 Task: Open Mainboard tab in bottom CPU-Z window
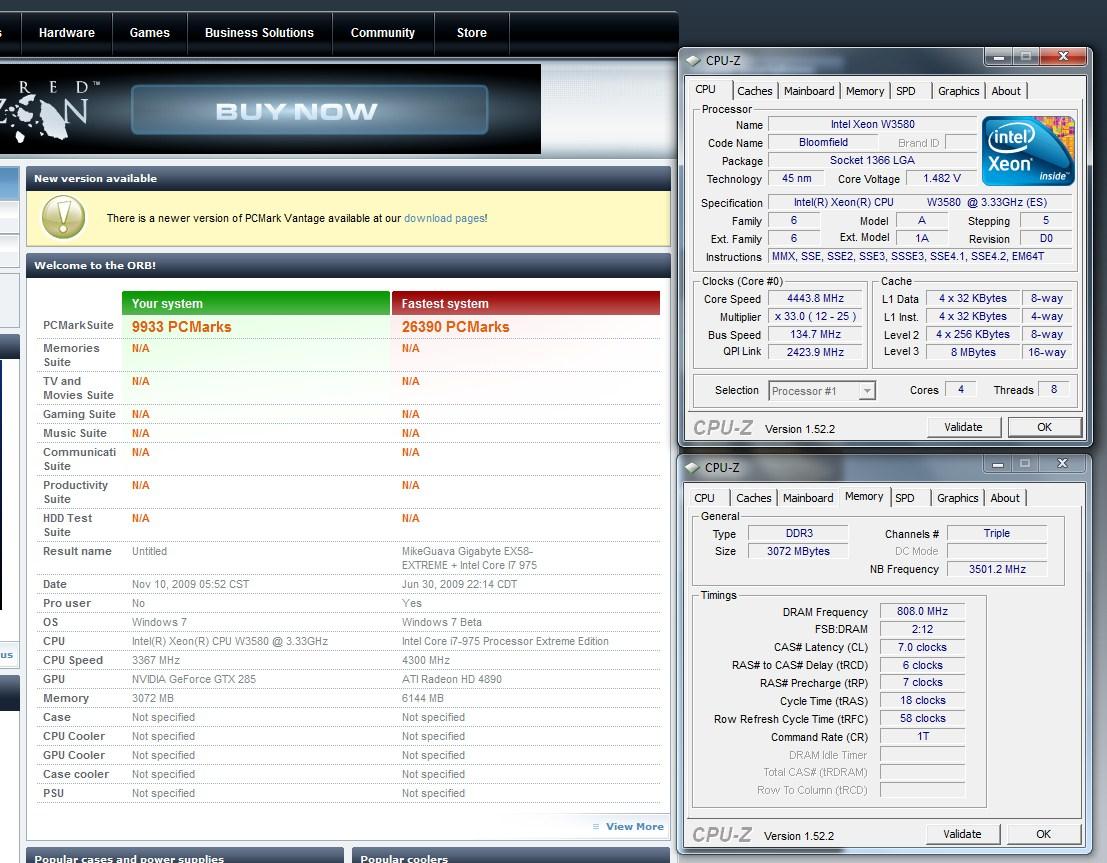click(808, 498)
